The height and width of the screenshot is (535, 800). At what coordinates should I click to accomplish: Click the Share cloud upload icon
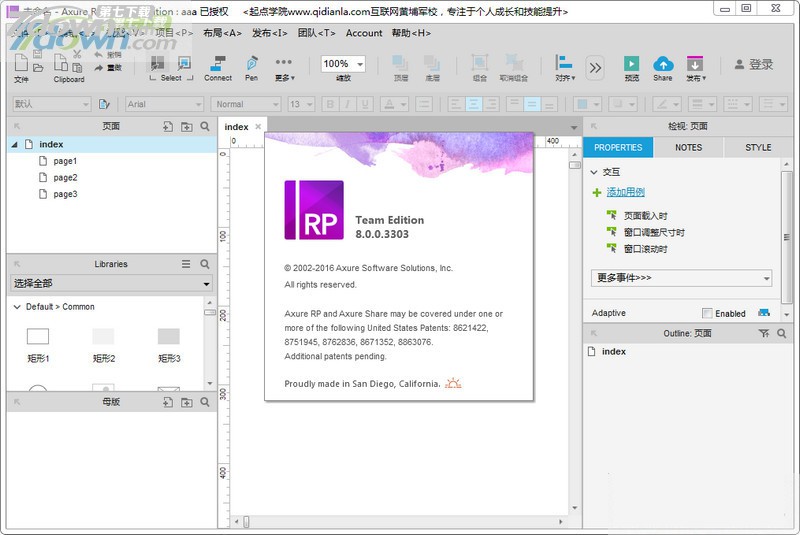click(x=662, y=66)
